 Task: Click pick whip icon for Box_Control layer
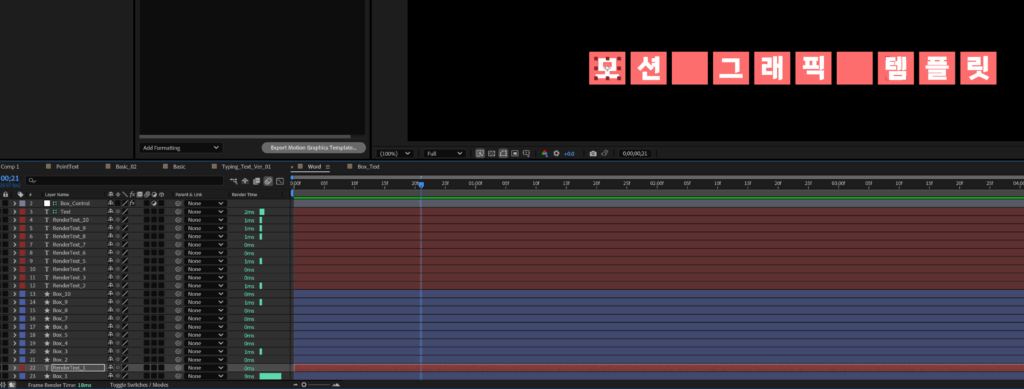click(x=178, y=204)
